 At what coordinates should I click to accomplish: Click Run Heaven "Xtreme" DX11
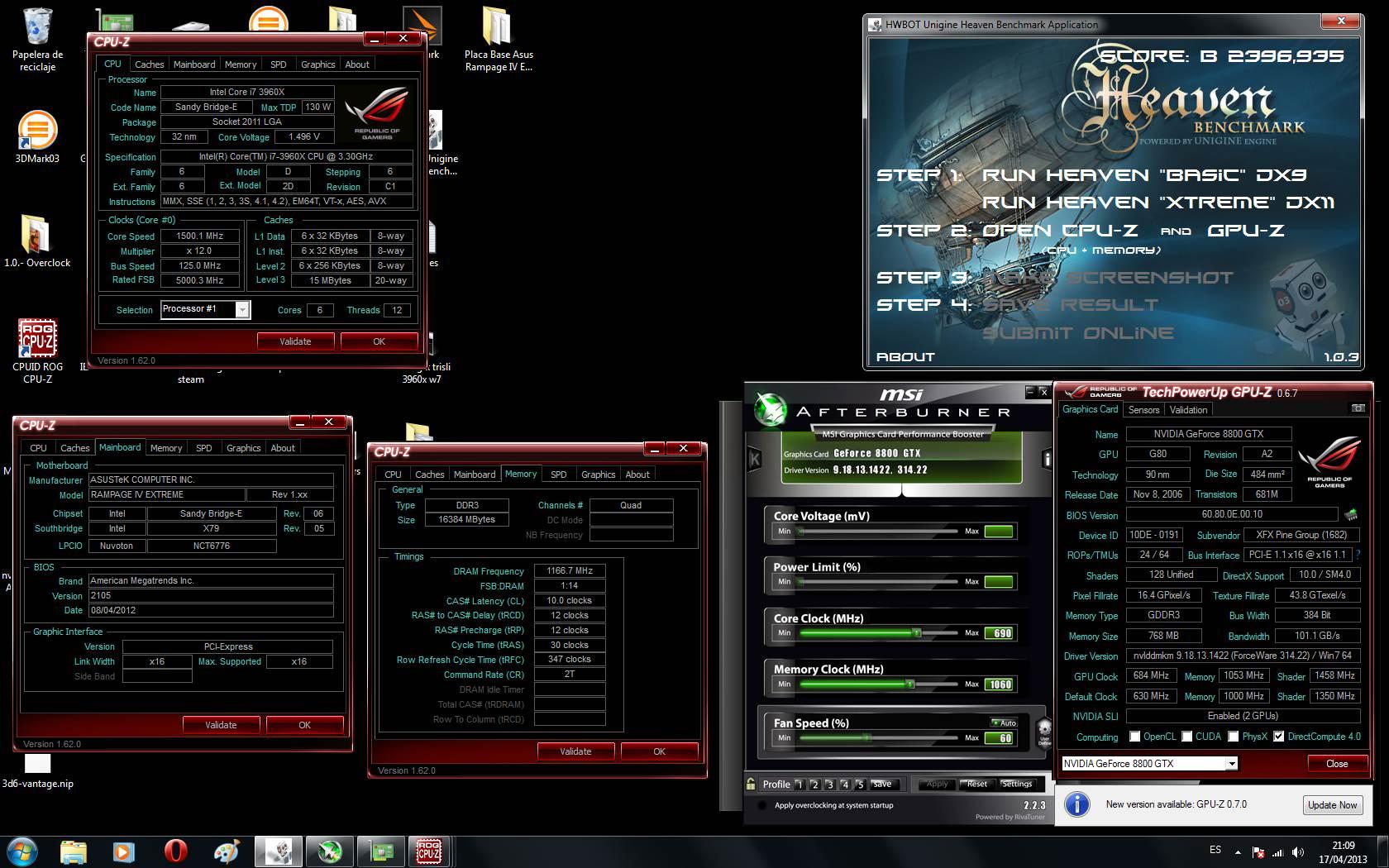[1157, 203]
